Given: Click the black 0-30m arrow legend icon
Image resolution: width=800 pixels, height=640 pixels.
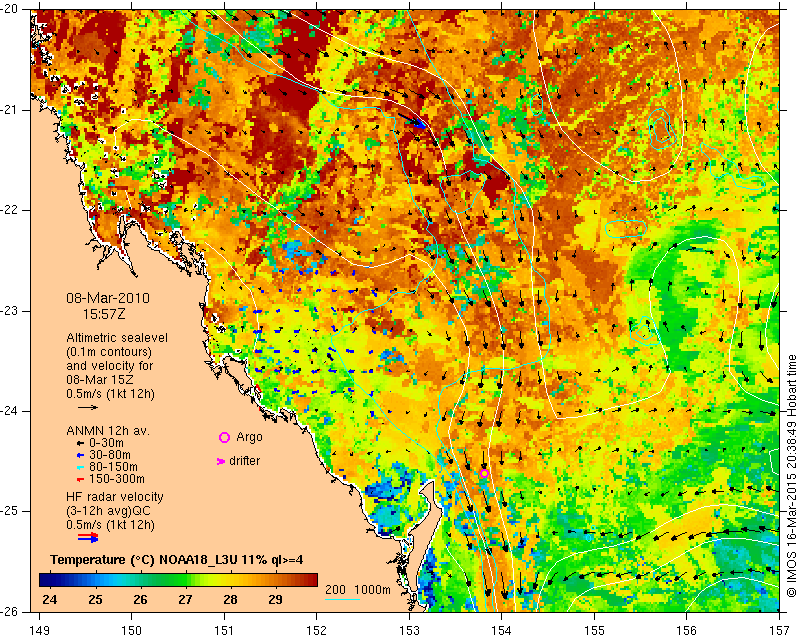Looking at the screenshot, I should pos(80,443).
